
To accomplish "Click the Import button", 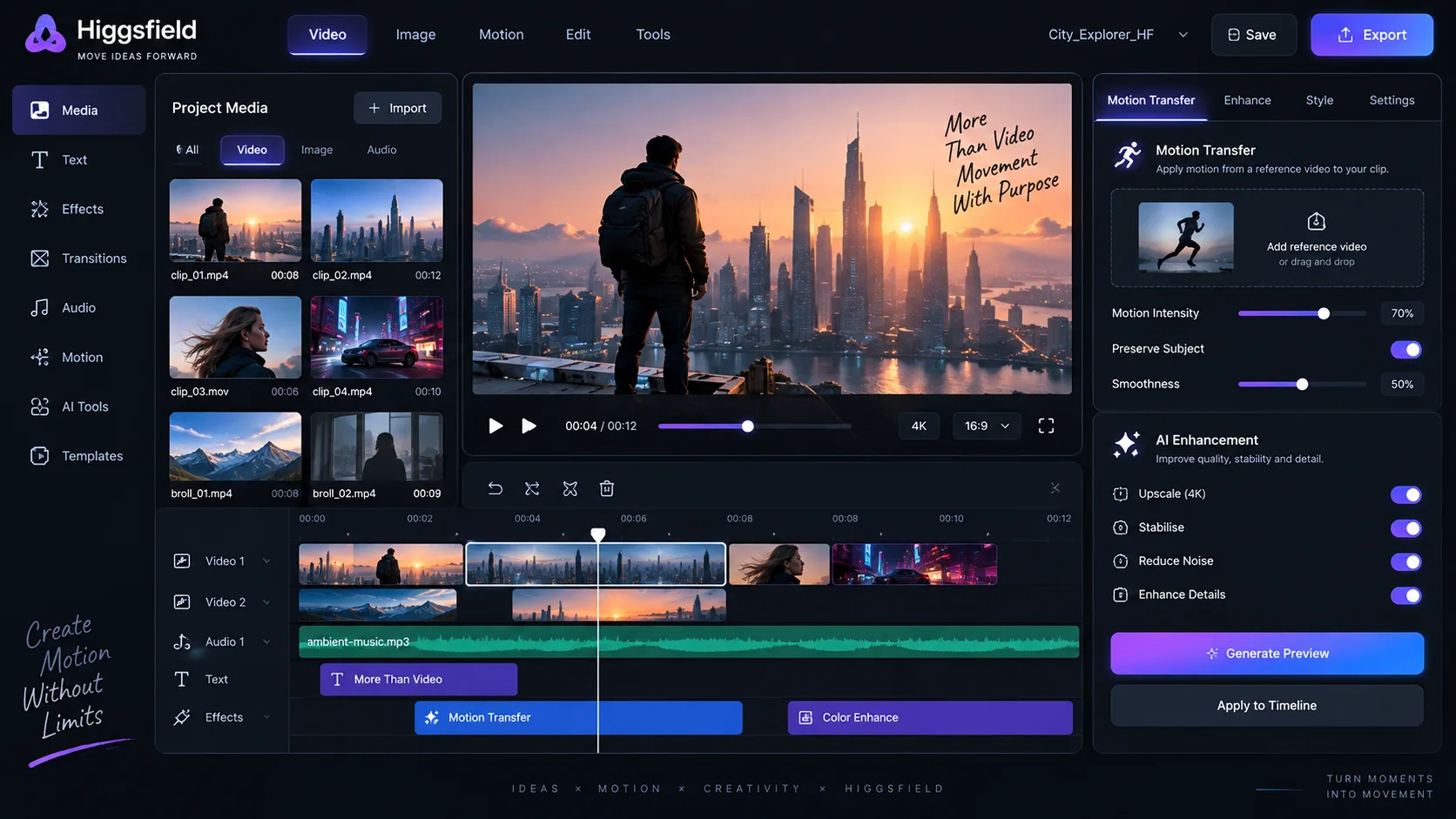I will click(x=397, y=108).
